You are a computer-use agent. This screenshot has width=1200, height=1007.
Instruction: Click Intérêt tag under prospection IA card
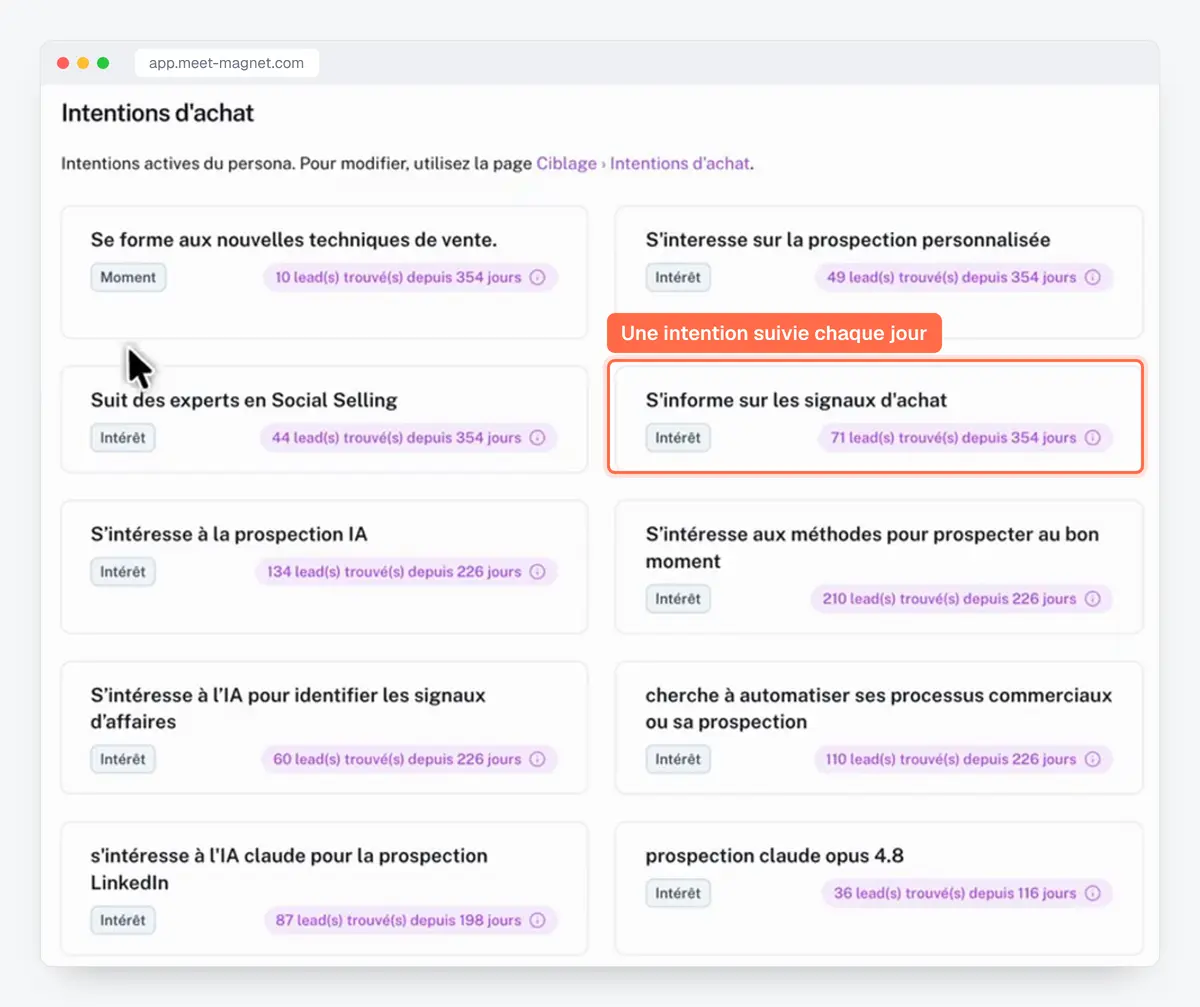pos(123,572)
